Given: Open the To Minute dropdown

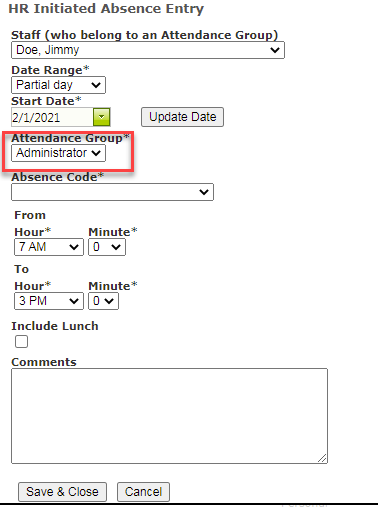Looking at the screenshot, I should [x=103, y=301].
